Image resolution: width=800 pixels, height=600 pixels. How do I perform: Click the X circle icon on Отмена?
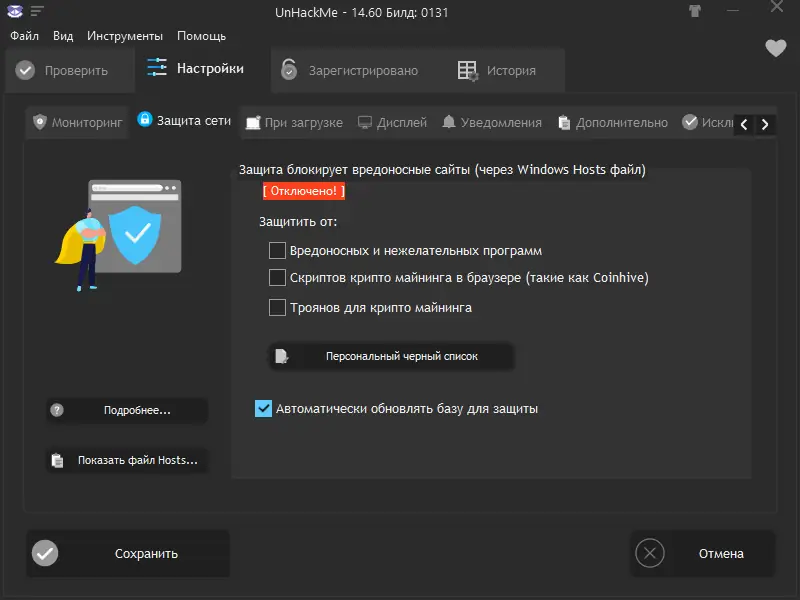[649, 553]
